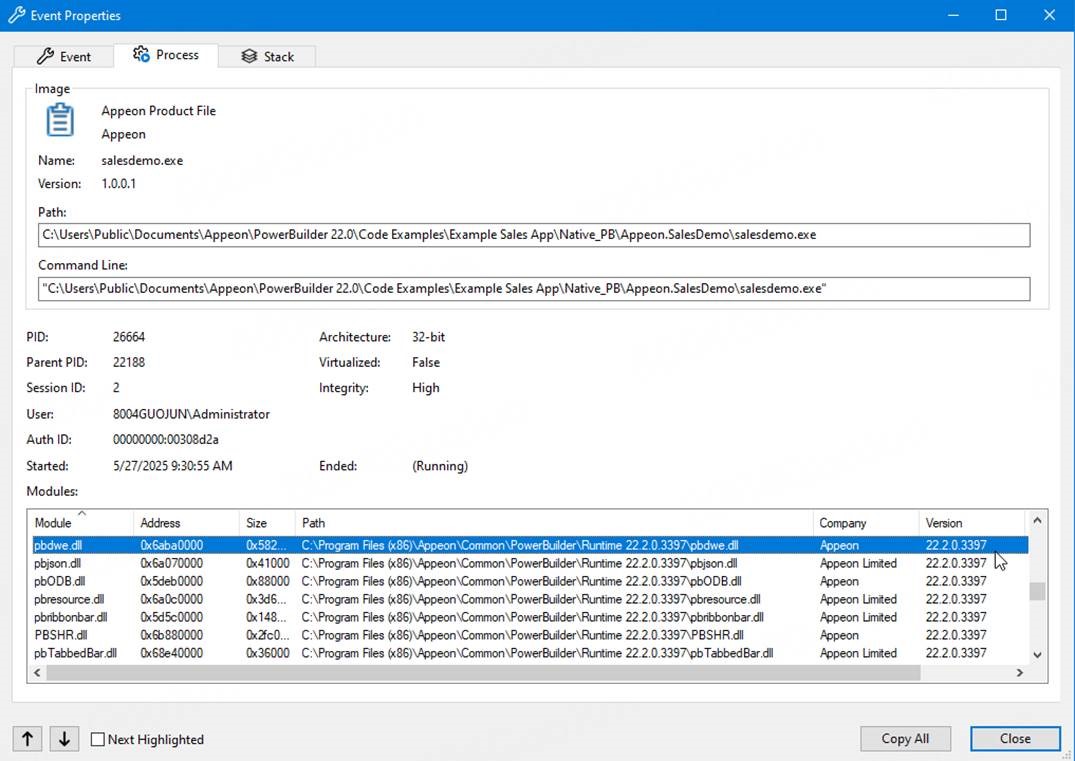Viewport: 1075px width, 761px height.
Task: Click version value 1.0.0.1
Action: coord(119,184)
